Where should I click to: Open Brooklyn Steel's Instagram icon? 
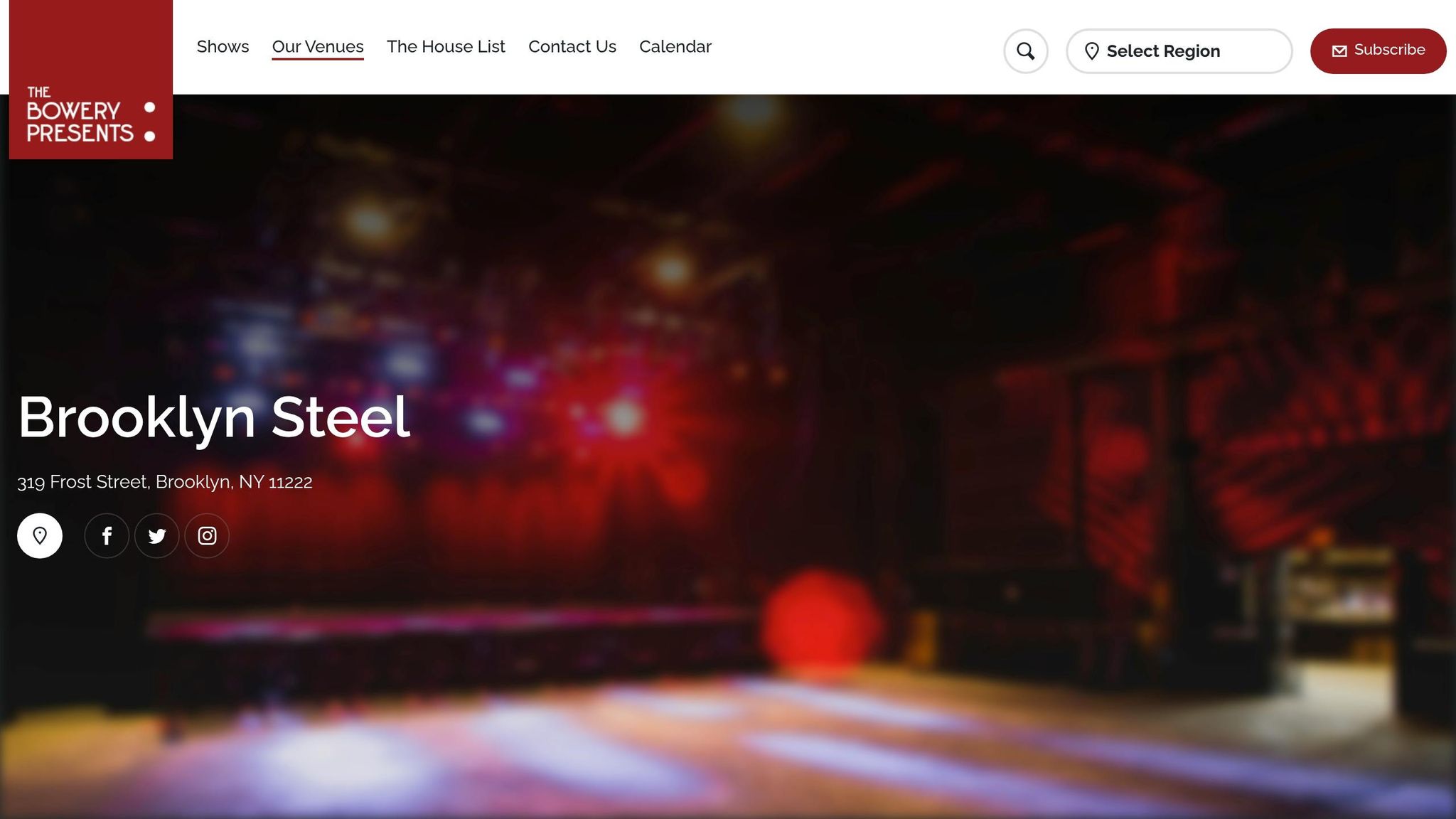pyautogui.click(x=207, y=535)
